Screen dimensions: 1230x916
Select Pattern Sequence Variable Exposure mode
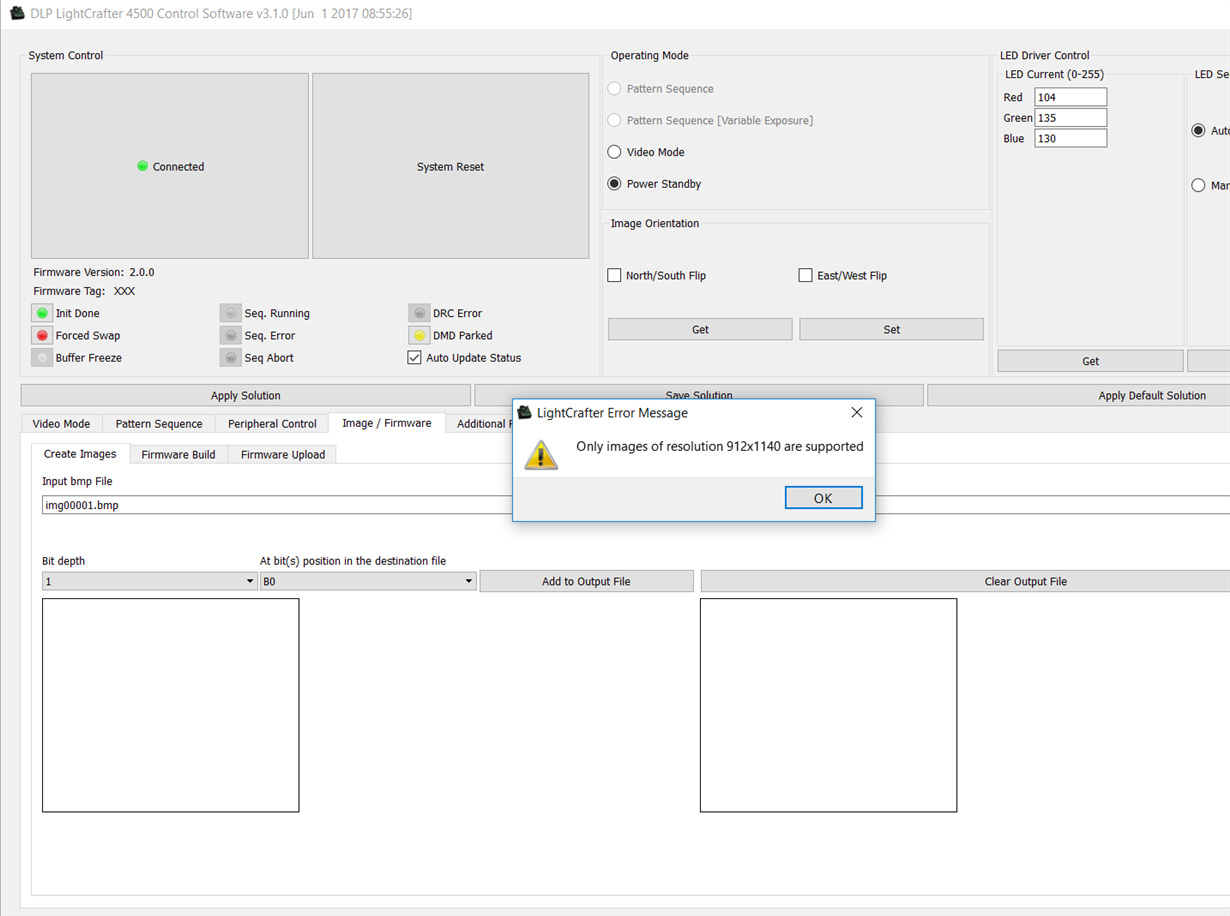coord(614,120)
